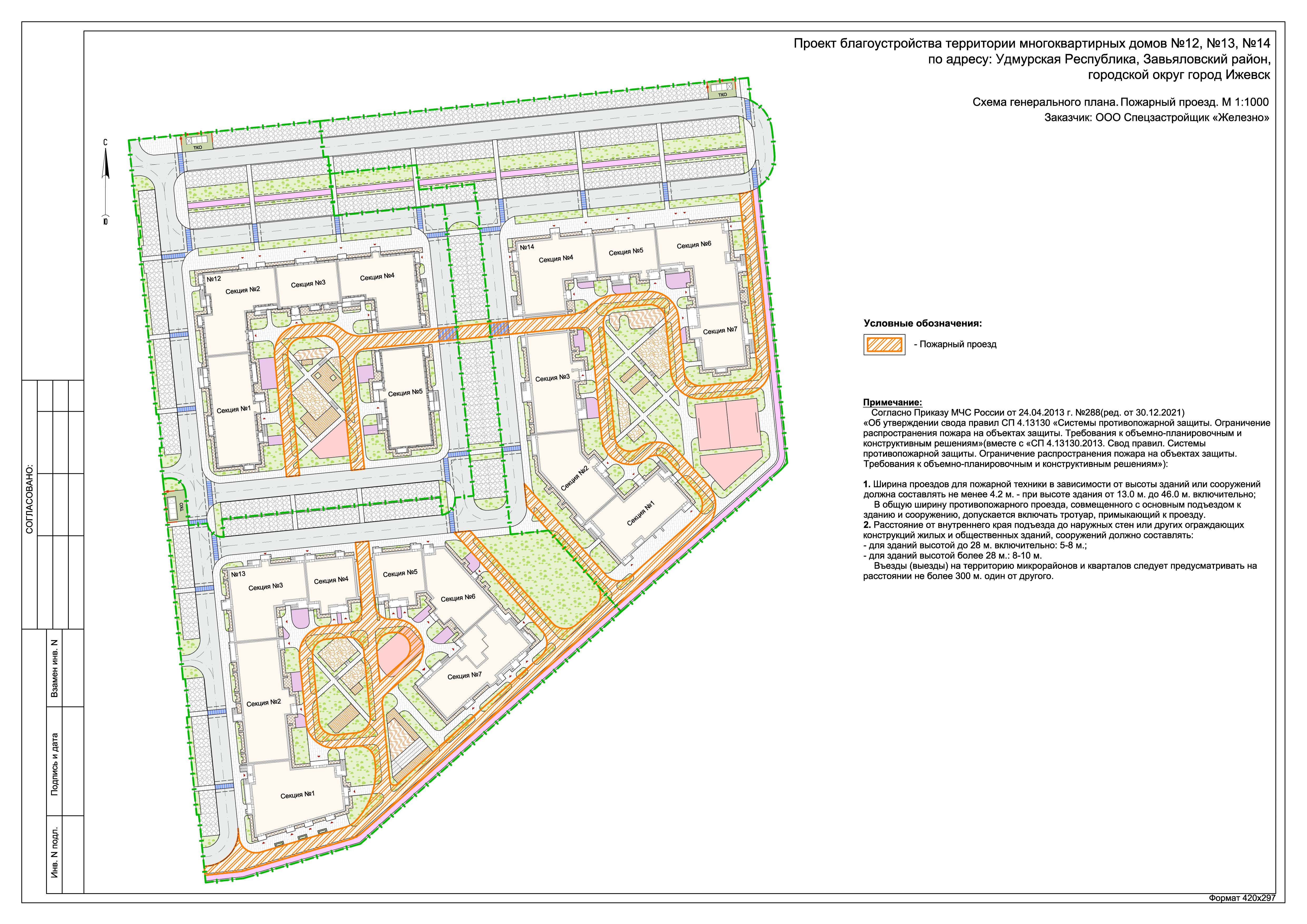Click the 'Взамен инв. N' stamp cell

[x=55, y=668]
